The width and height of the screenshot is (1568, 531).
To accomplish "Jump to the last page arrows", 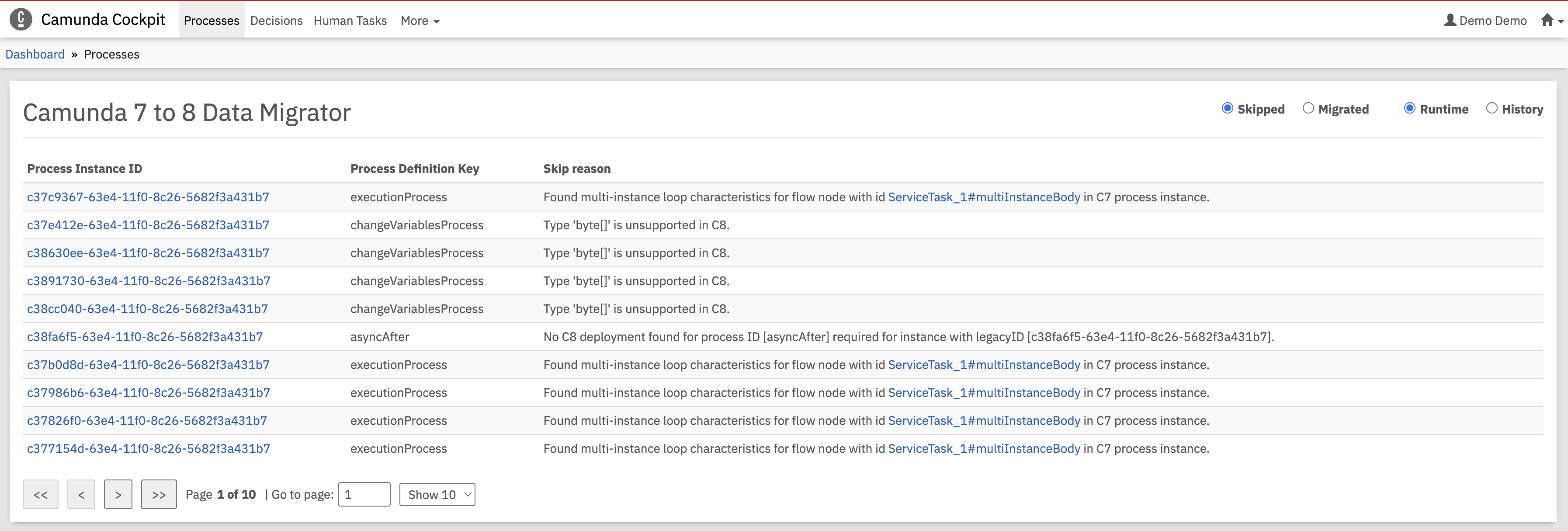I will point(159,494).
